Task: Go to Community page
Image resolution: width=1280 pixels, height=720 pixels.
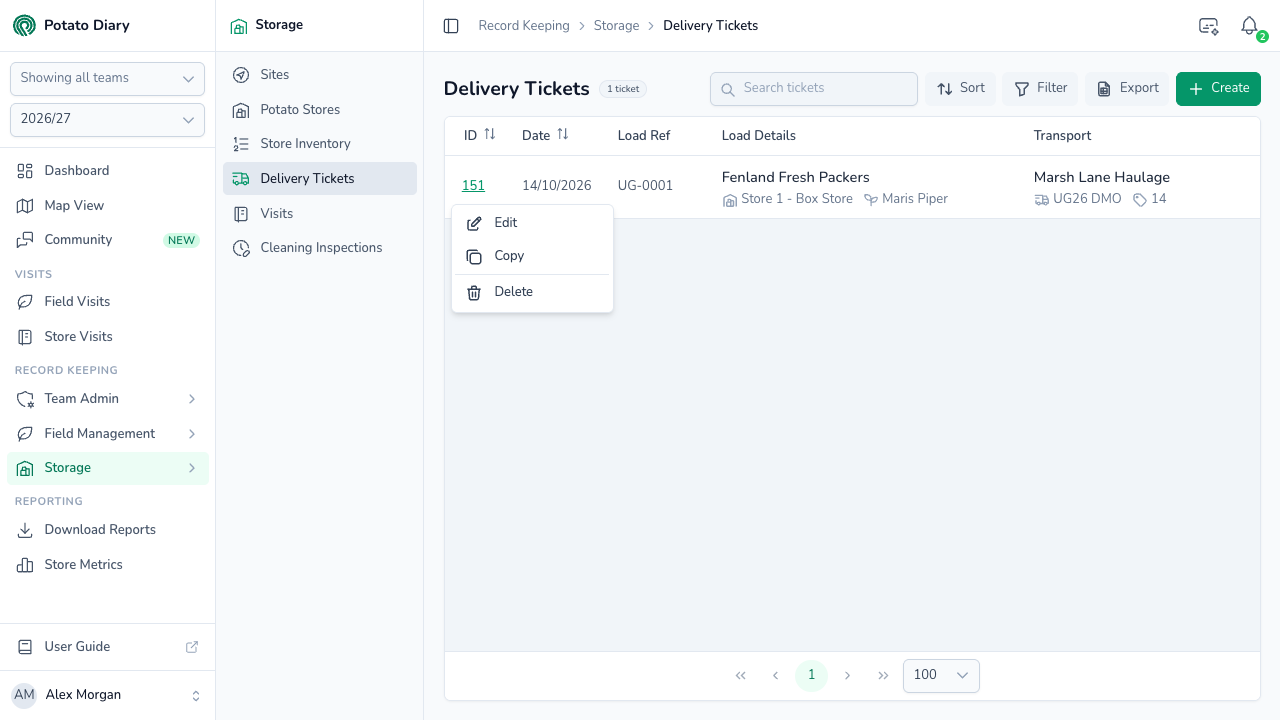Action: [x=108, y=240]
